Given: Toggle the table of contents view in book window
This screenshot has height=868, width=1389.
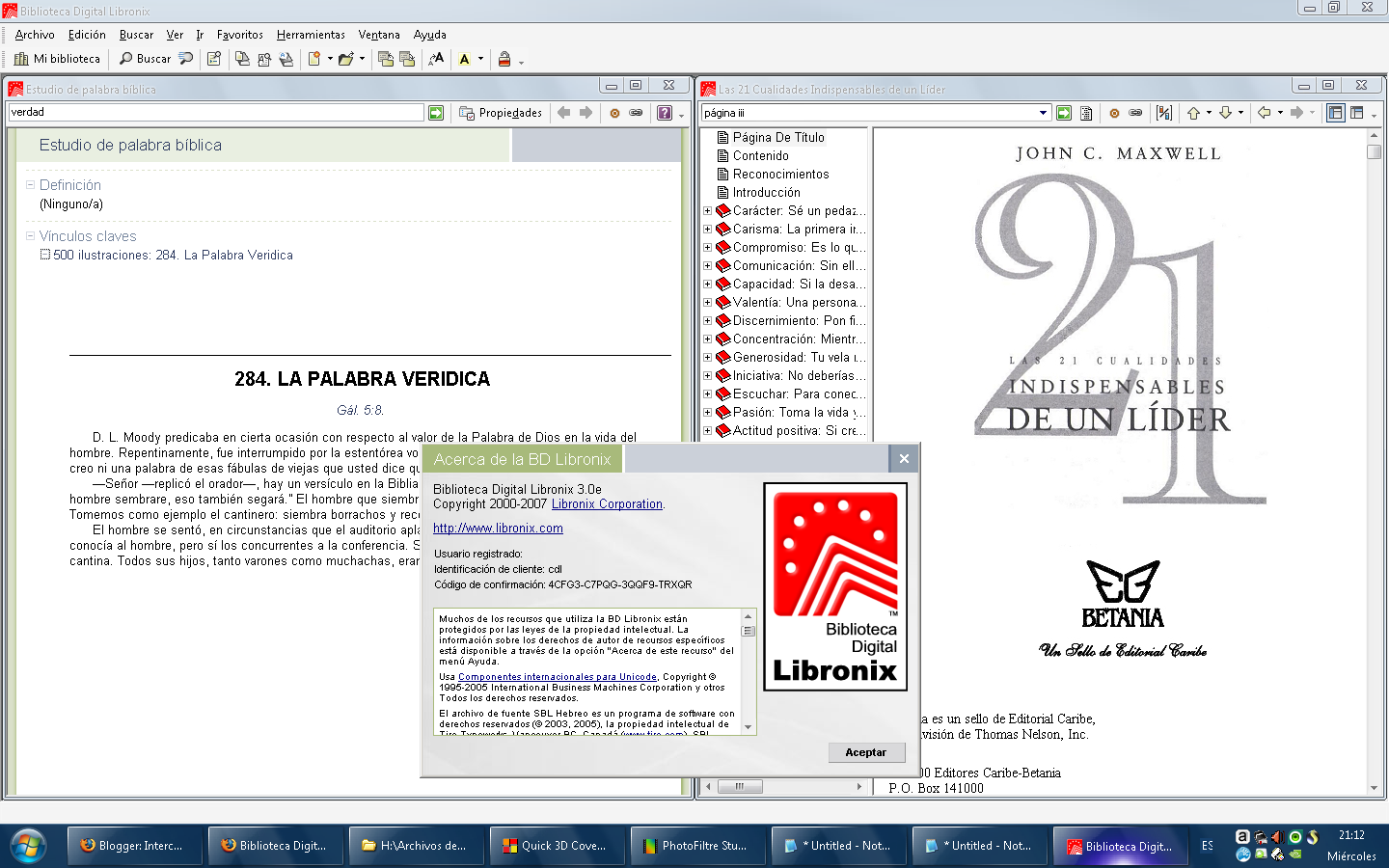Looking at the screenshot, I should tap(1335, 113).
